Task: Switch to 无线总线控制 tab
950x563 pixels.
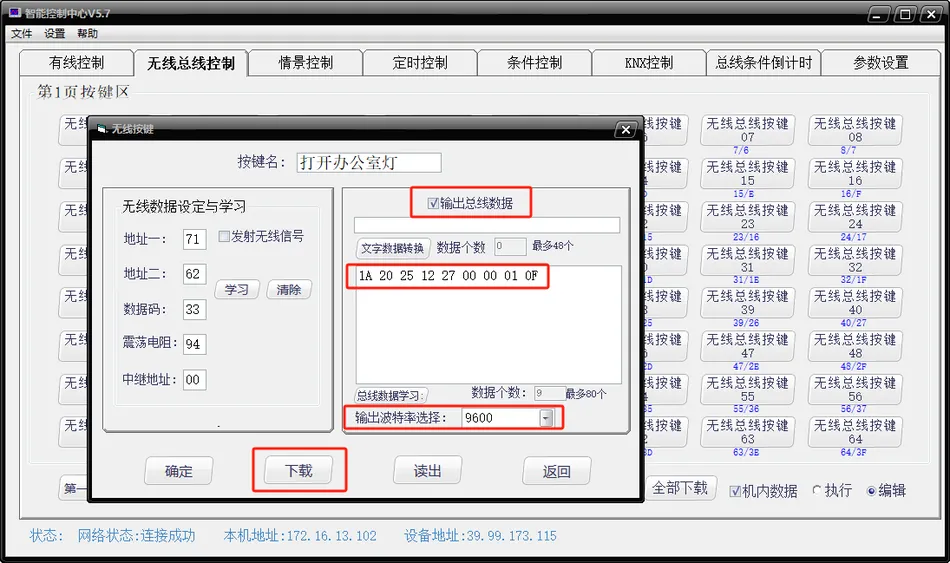Action: tap(191, 63)
